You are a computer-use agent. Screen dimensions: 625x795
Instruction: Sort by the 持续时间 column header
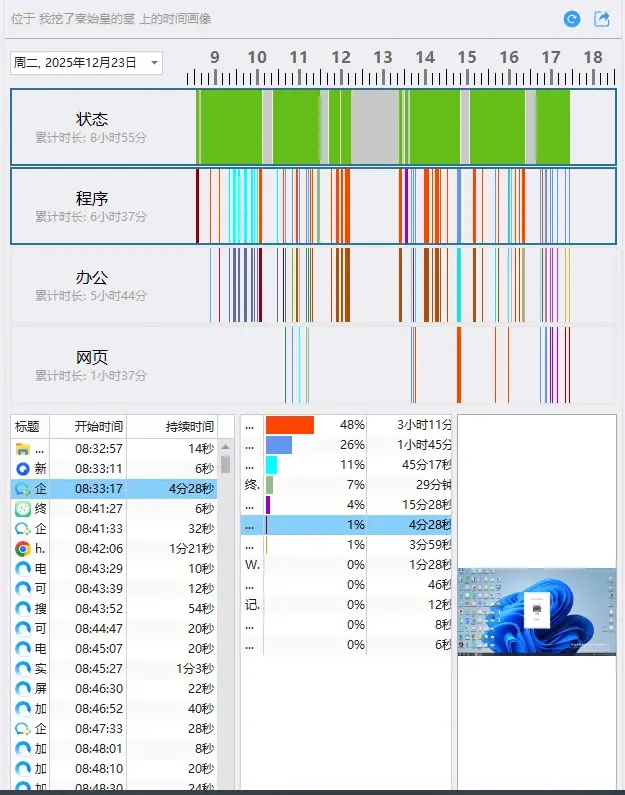tap(172, 426)
